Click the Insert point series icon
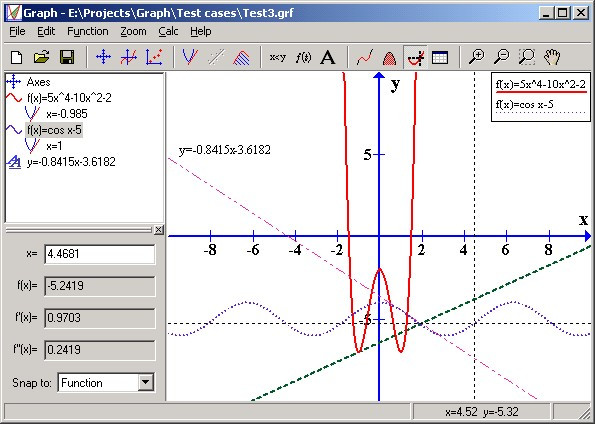 click(x=154, y=58)
